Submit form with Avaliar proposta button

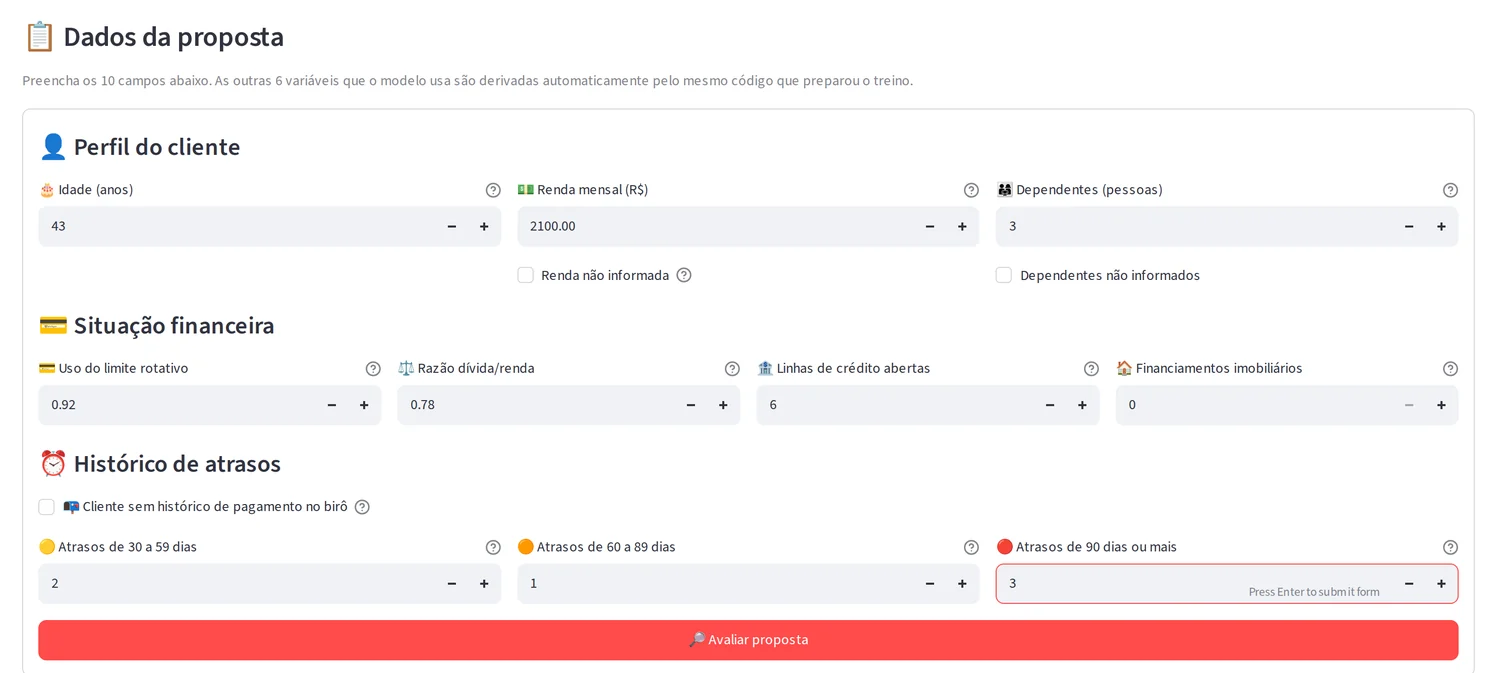748,640
